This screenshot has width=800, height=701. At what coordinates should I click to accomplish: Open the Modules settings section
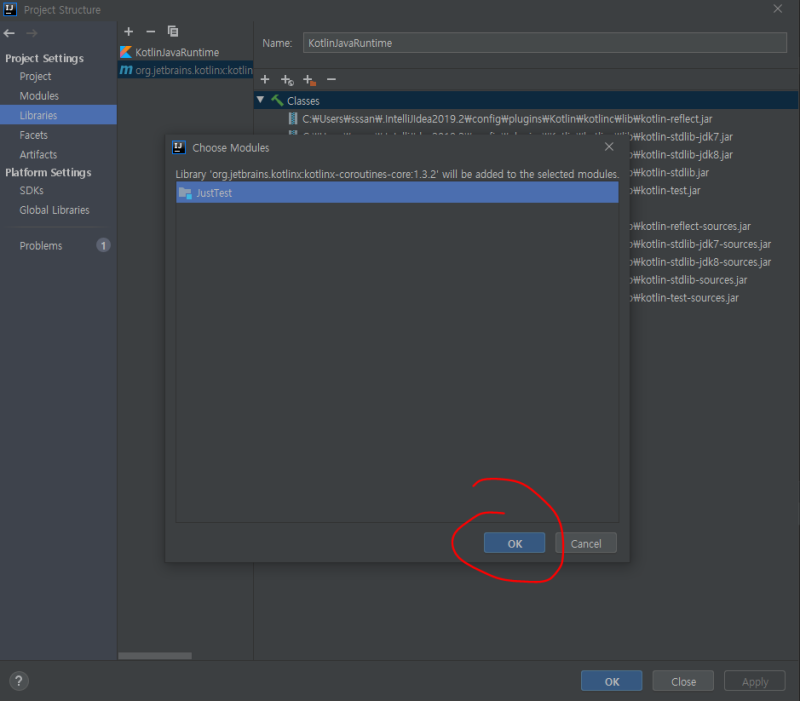coord(39,96)
